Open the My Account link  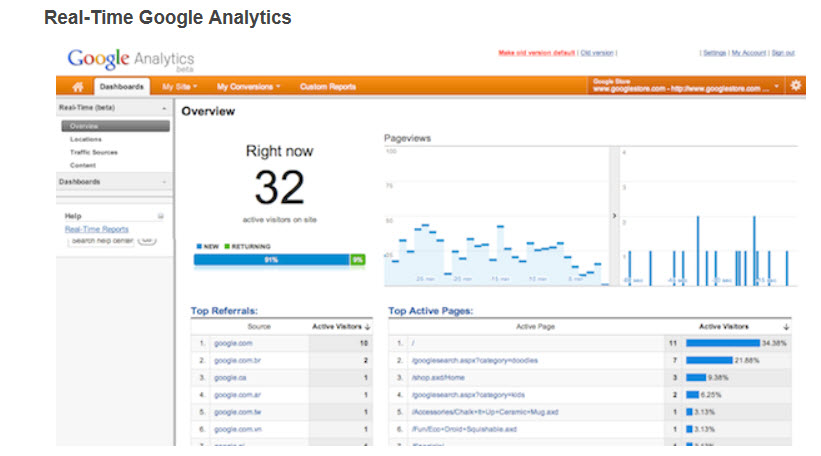coord(749,53)
